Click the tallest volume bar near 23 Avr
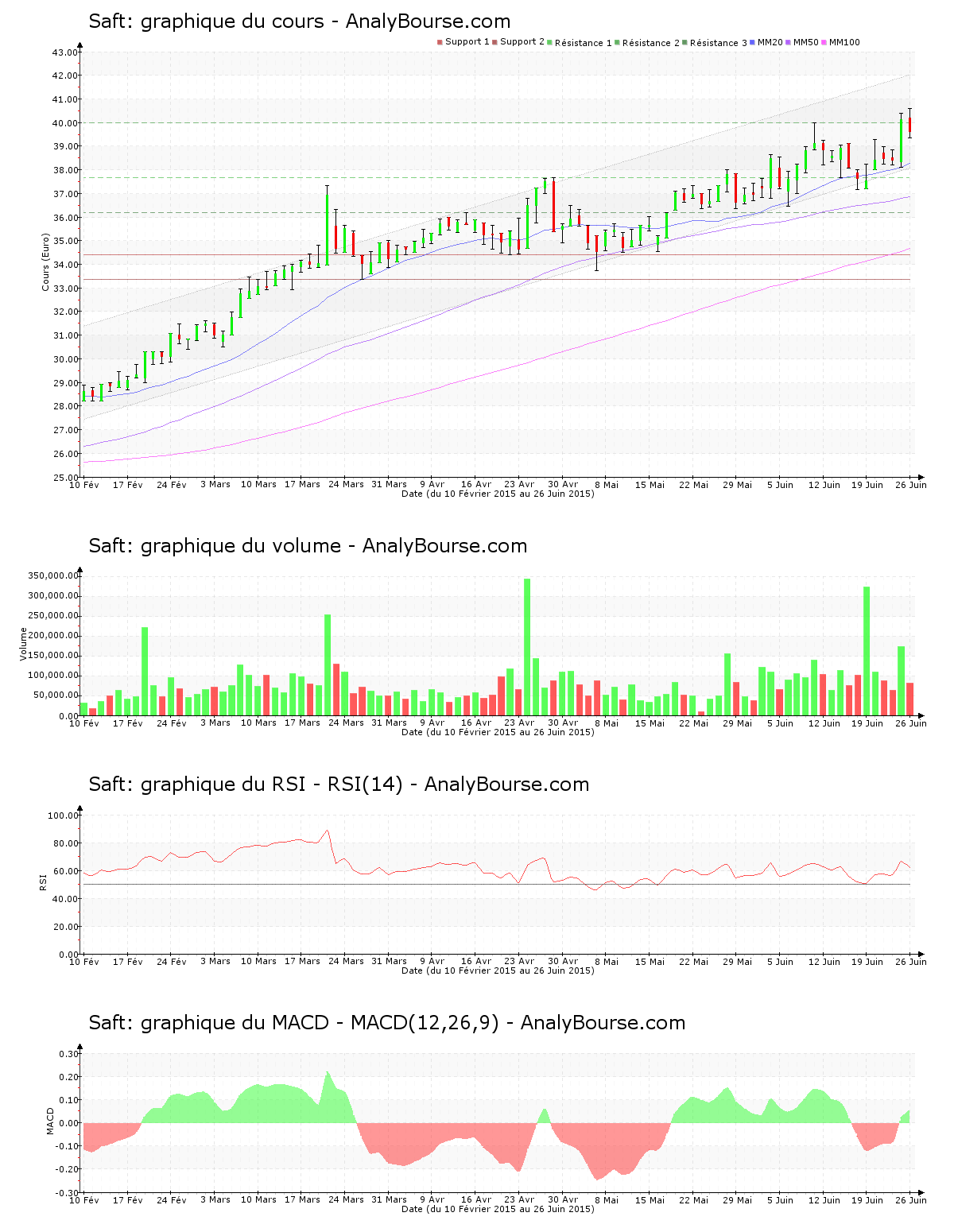Image resolution: width=954 pixels, height=1232 pixels. [527, 647]
